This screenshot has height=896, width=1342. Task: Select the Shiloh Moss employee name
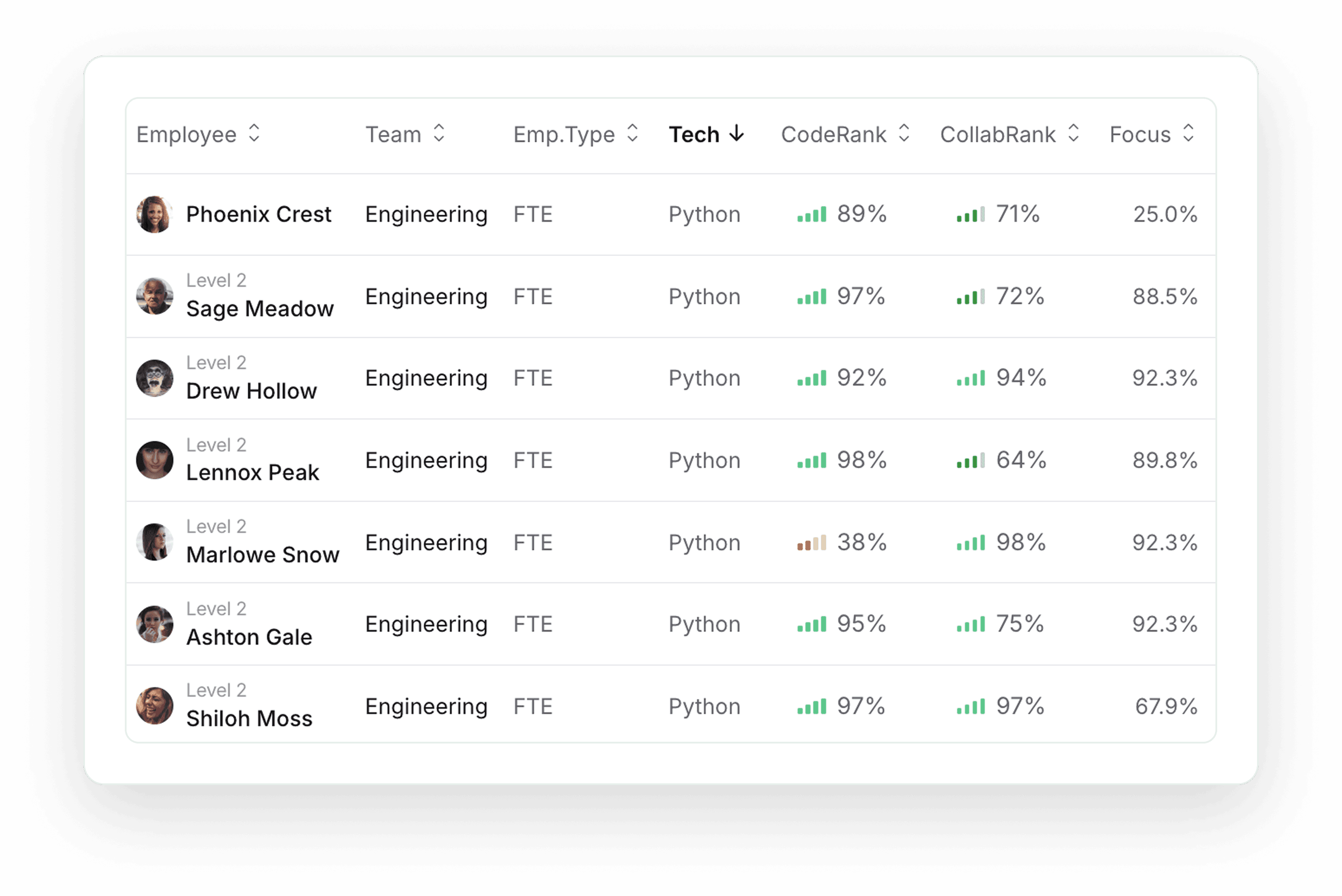coord(249,718)
